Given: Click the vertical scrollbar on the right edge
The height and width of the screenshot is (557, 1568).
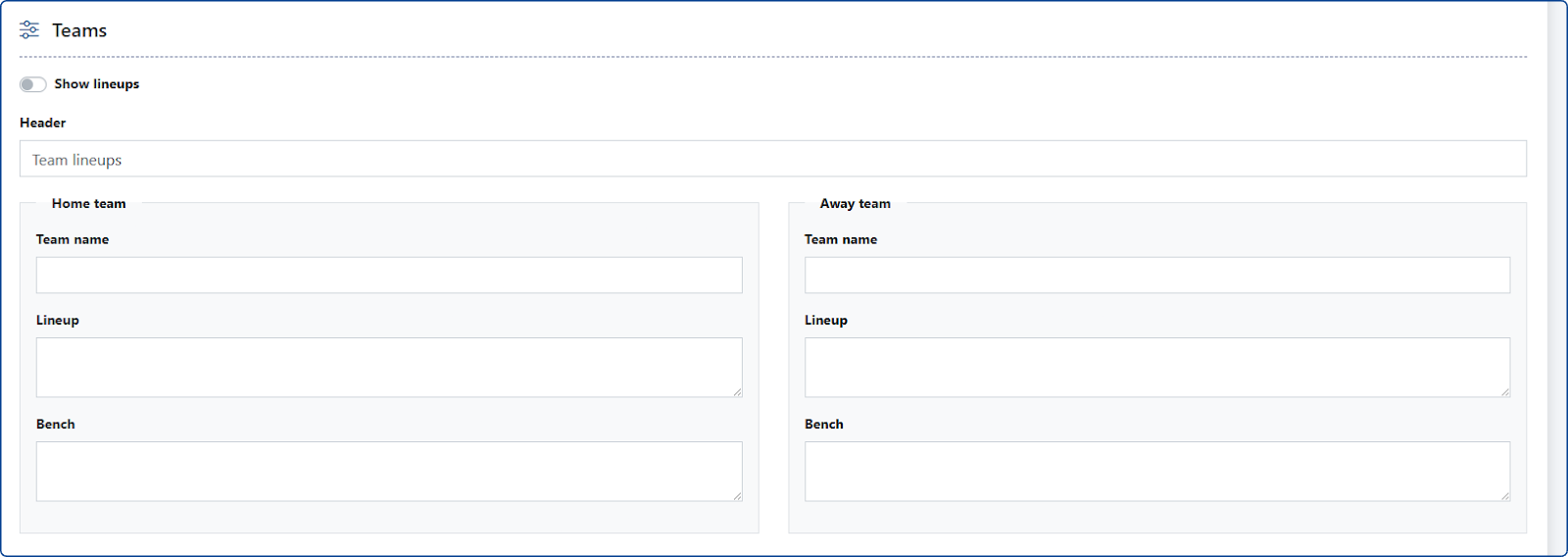Looking at the screenshot, I should coord(1556,278).
